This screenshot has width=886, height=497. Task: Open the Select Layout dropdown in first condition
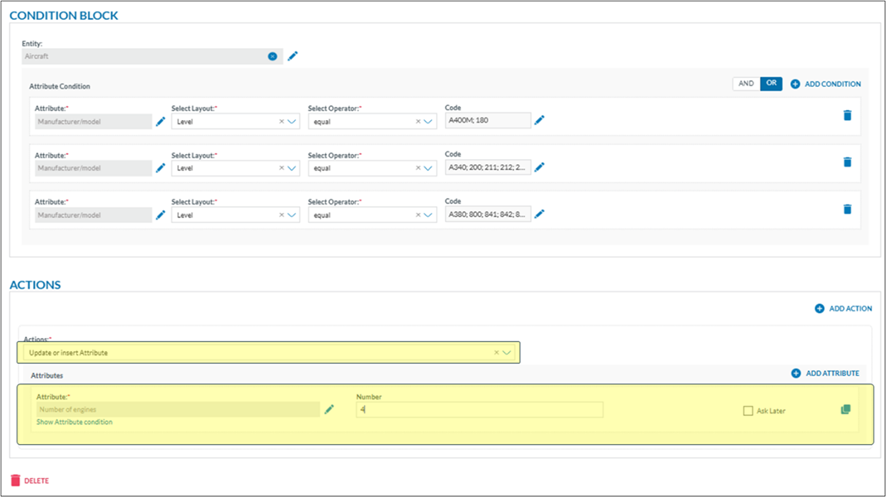tap(292, 122)
